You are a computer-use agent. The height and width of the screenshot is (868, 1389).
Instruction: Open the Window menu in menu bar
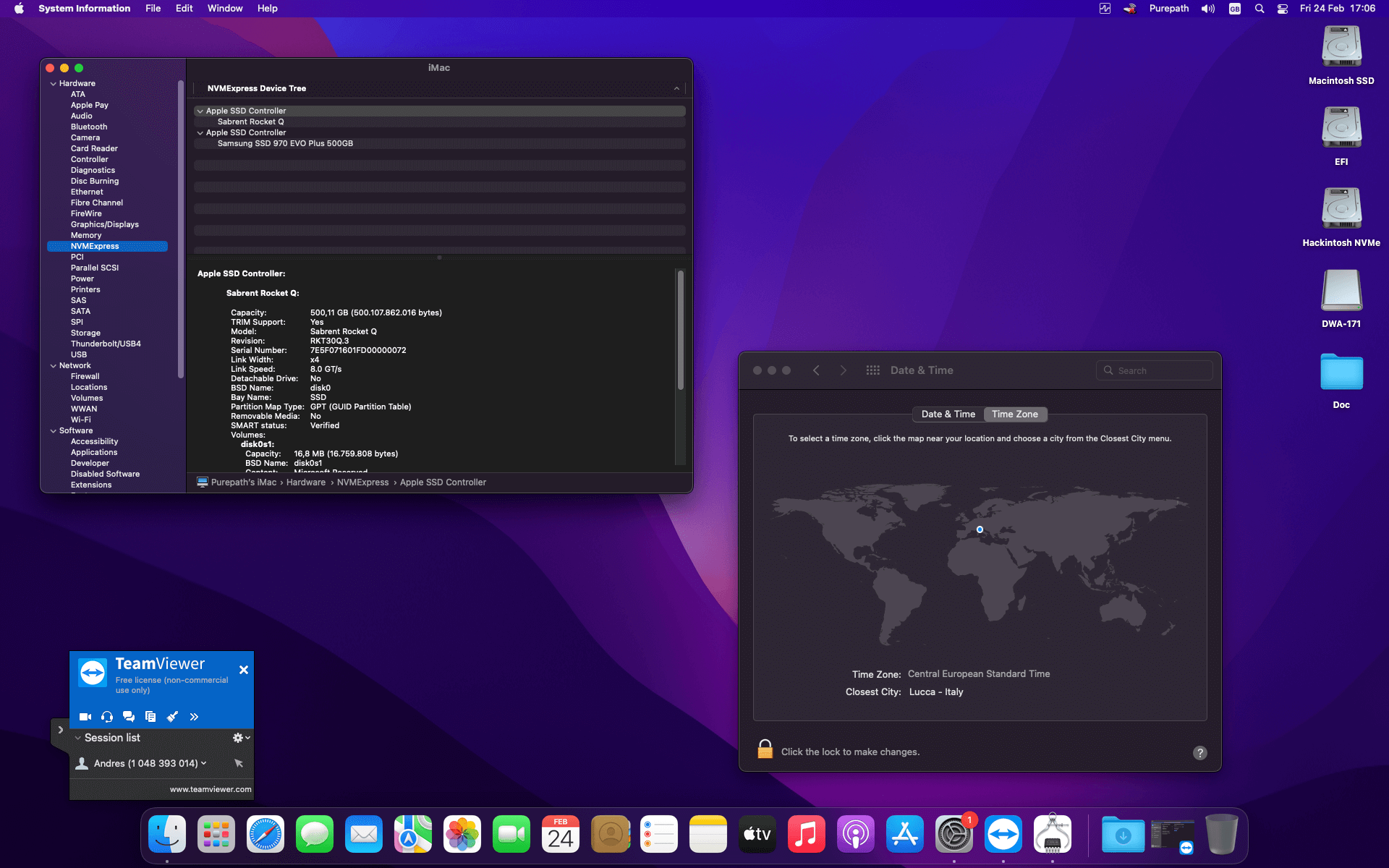click(x=225, y=9)
